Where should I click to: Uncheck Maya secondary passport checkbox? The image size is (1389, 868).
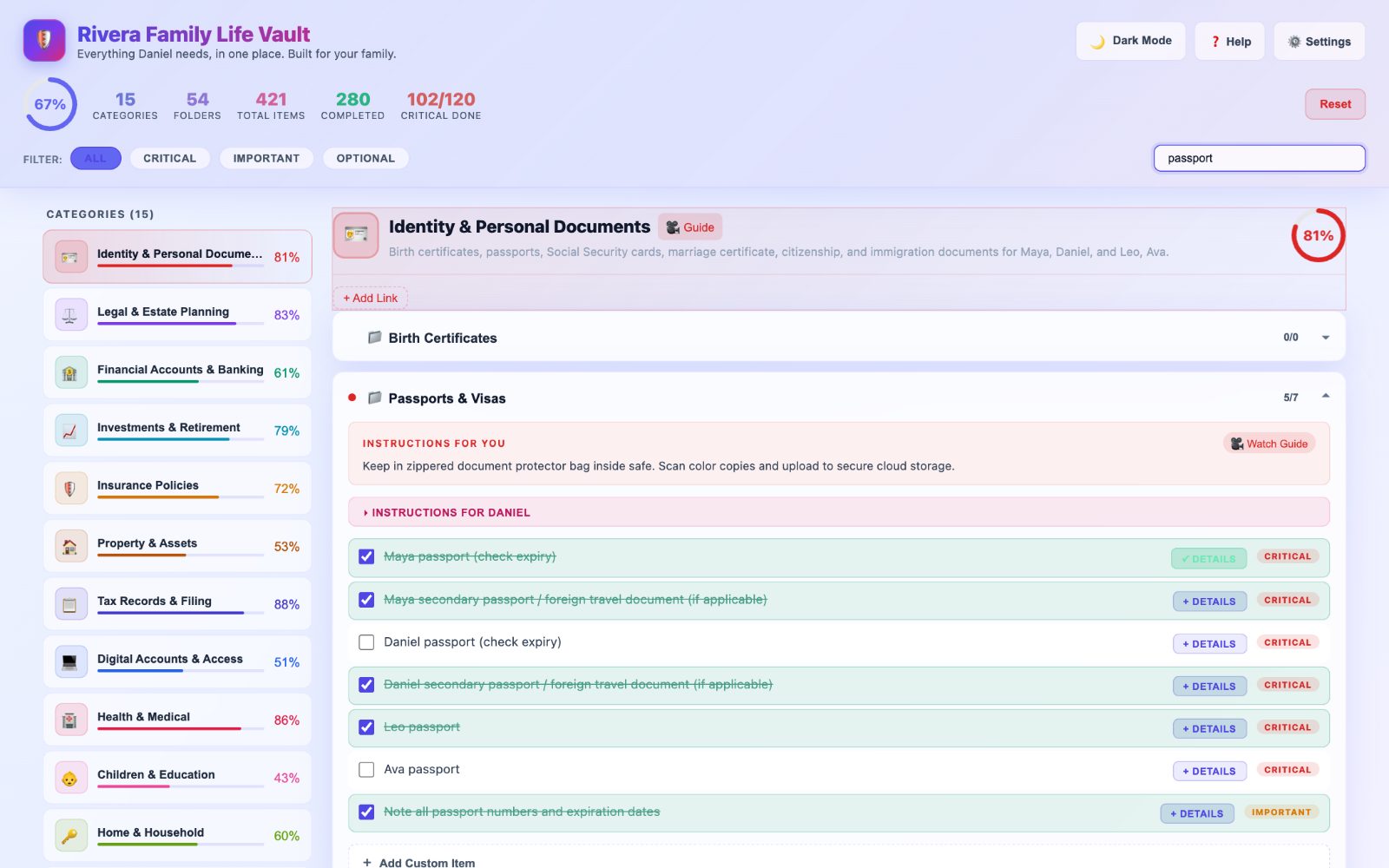[366, 600]
